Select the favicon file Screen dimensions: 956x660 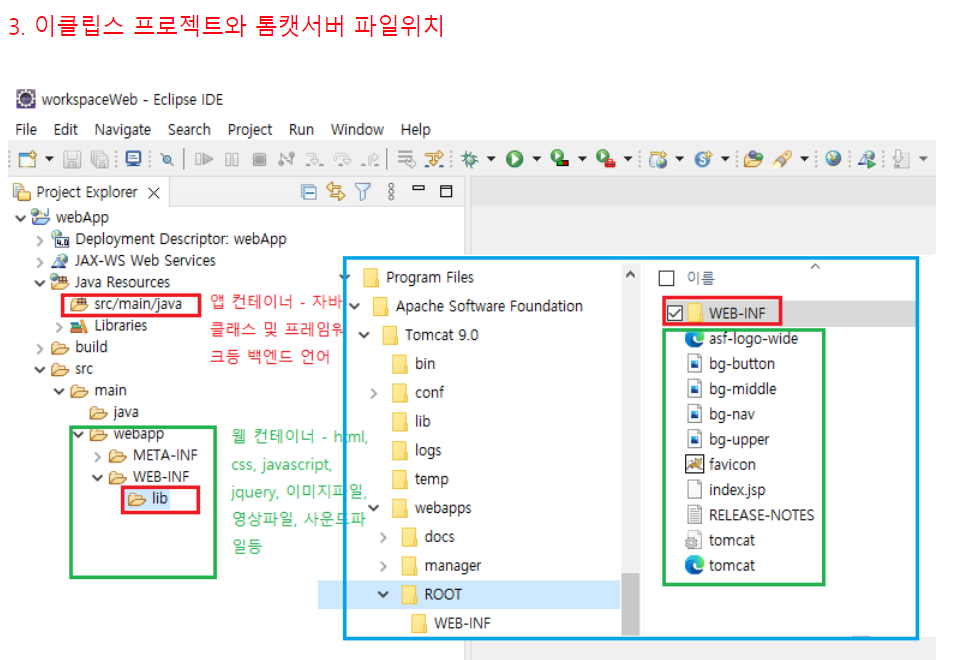point(732,465)
